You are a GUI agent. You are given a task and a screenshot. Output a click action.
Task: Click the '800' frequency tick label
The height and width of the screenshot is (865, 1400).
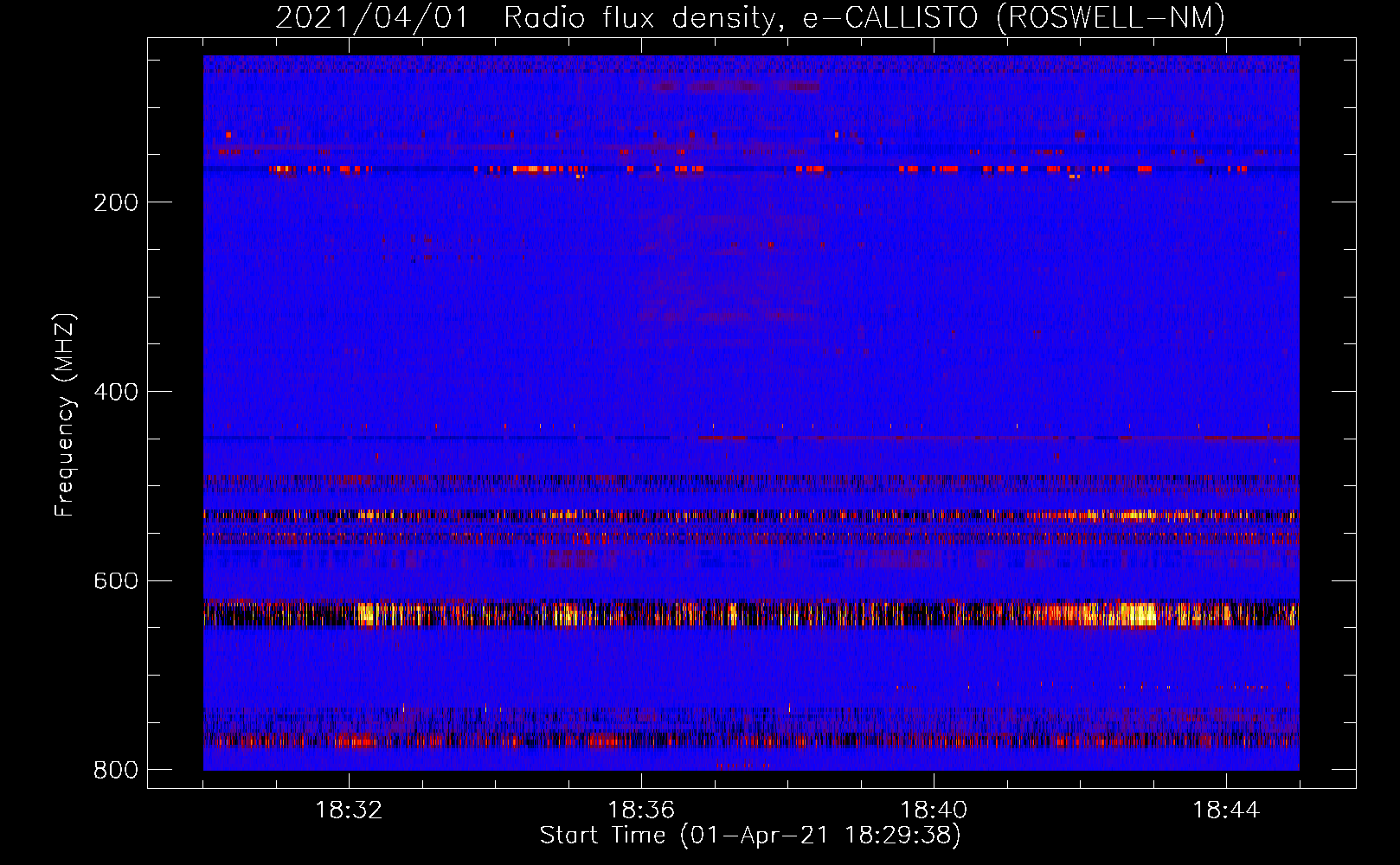tap(116, 770)
